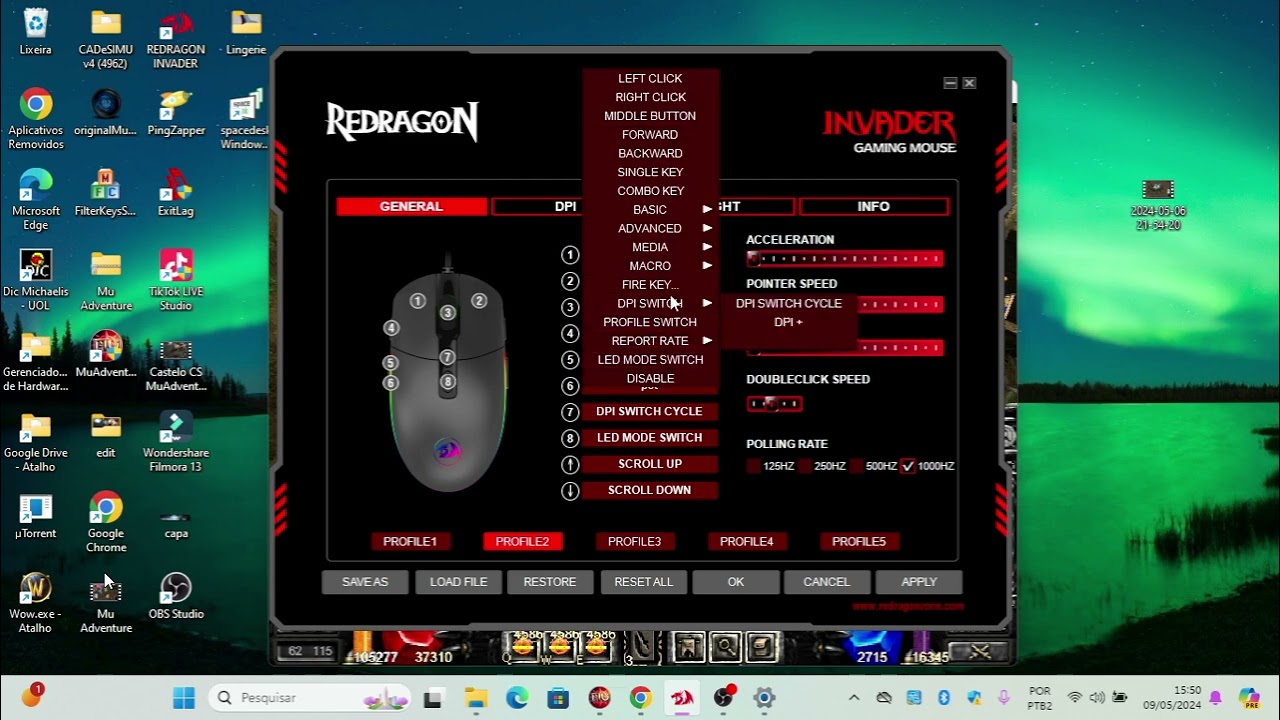
Task: Open the Lixeira recycle bin desktop icon
Action: tap(36, 32)
